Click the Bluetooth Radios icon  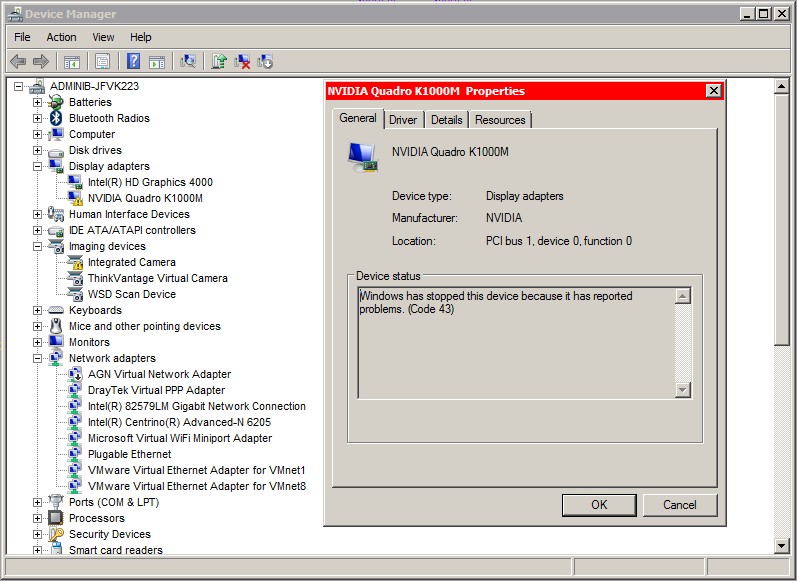point(55,118)
